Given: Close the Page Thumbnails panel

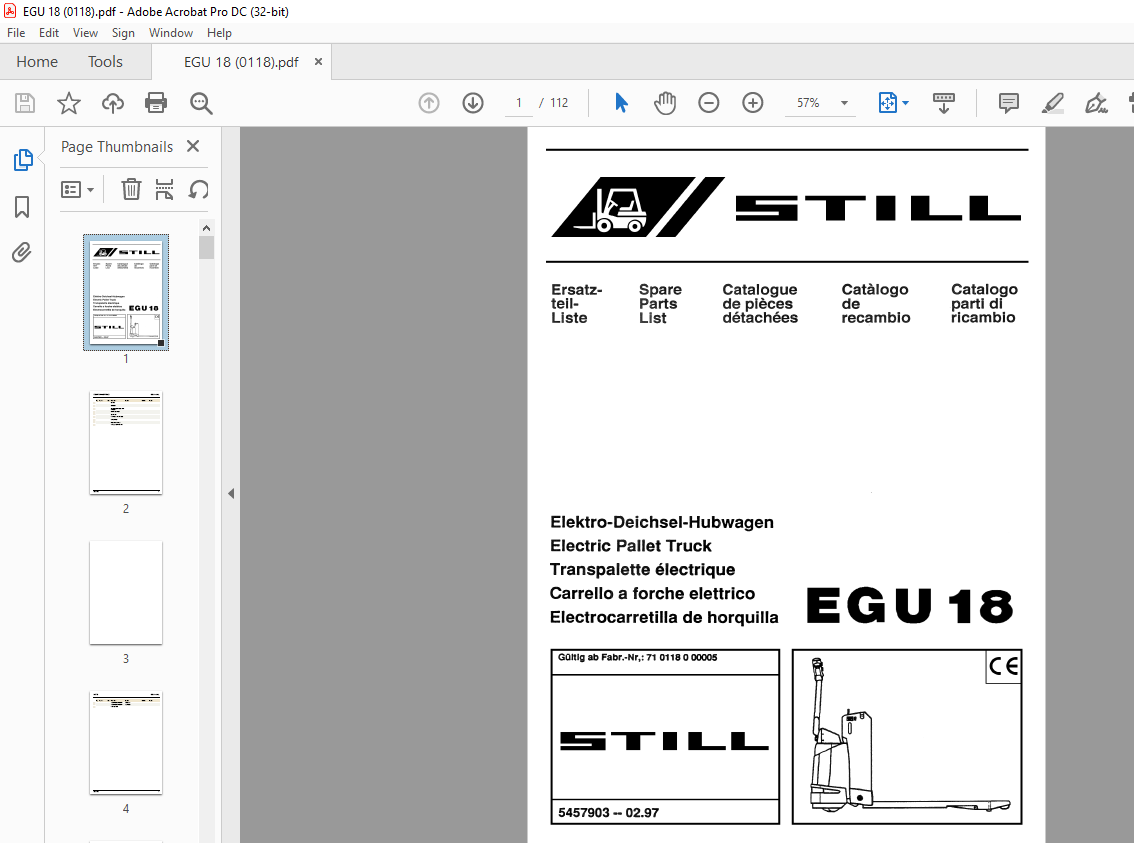Looking at the screenshot, I should coord(193,146).
